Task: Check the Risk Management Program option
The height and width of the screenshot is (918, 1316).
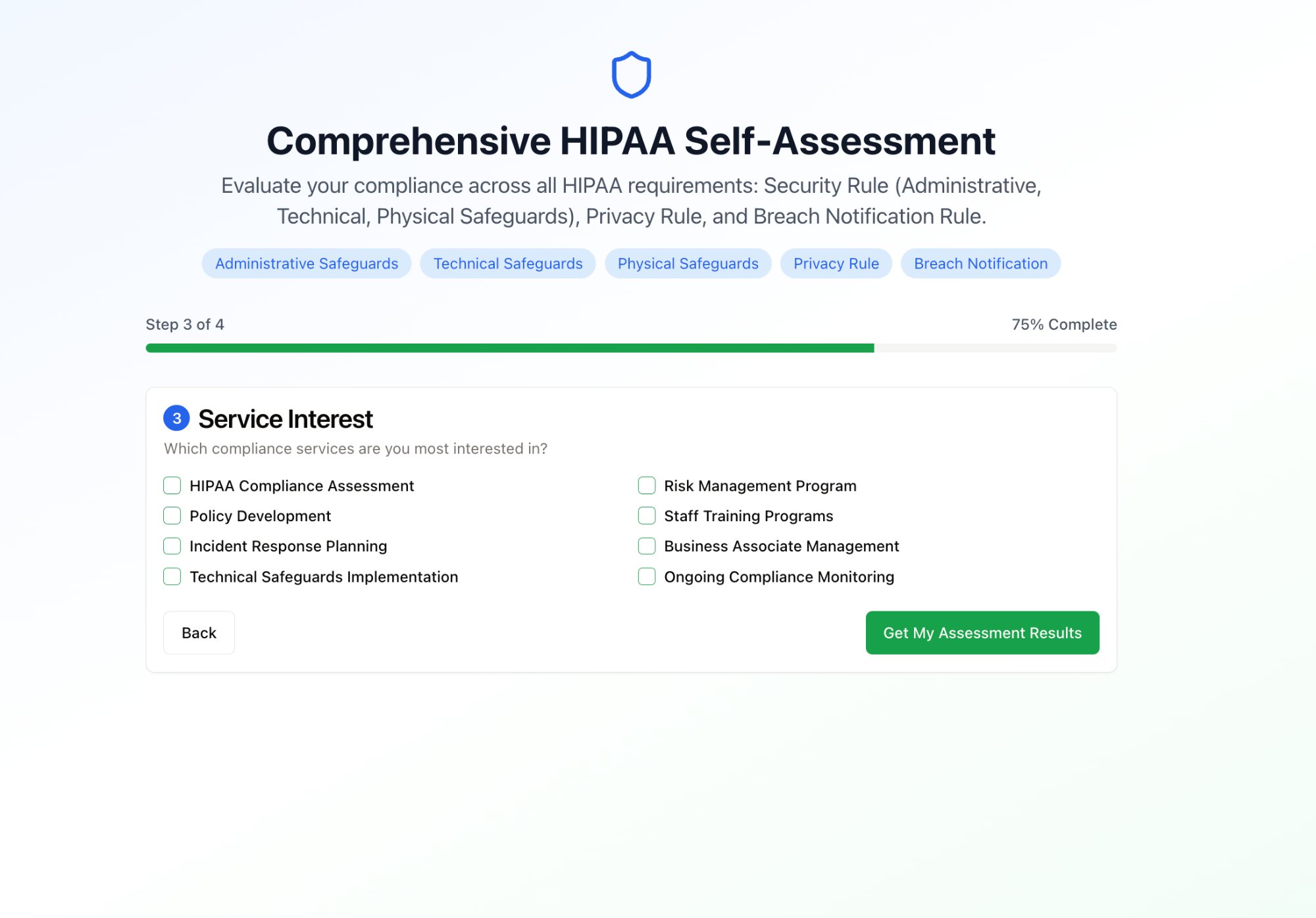Action: point(646,486)
